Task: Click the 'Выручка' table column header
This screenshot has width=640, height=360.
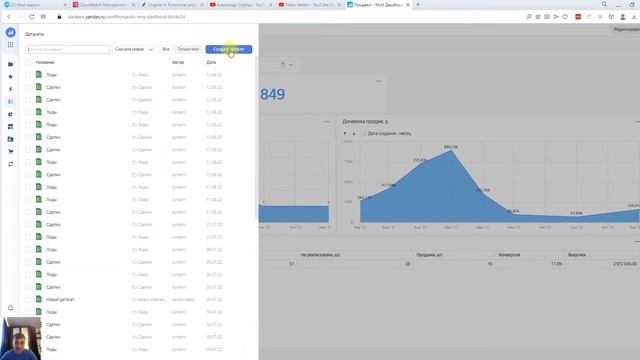Action: click(577, 255)
